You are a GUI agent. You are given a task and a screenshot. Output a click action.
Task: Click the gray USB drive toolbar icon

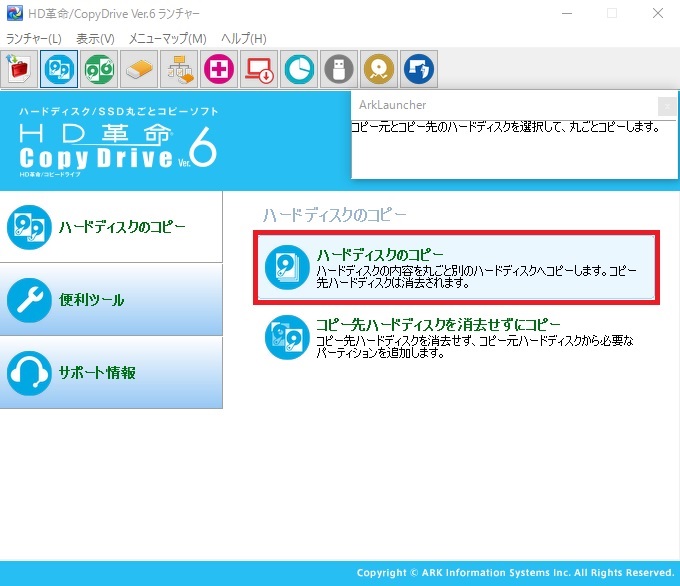339,69
